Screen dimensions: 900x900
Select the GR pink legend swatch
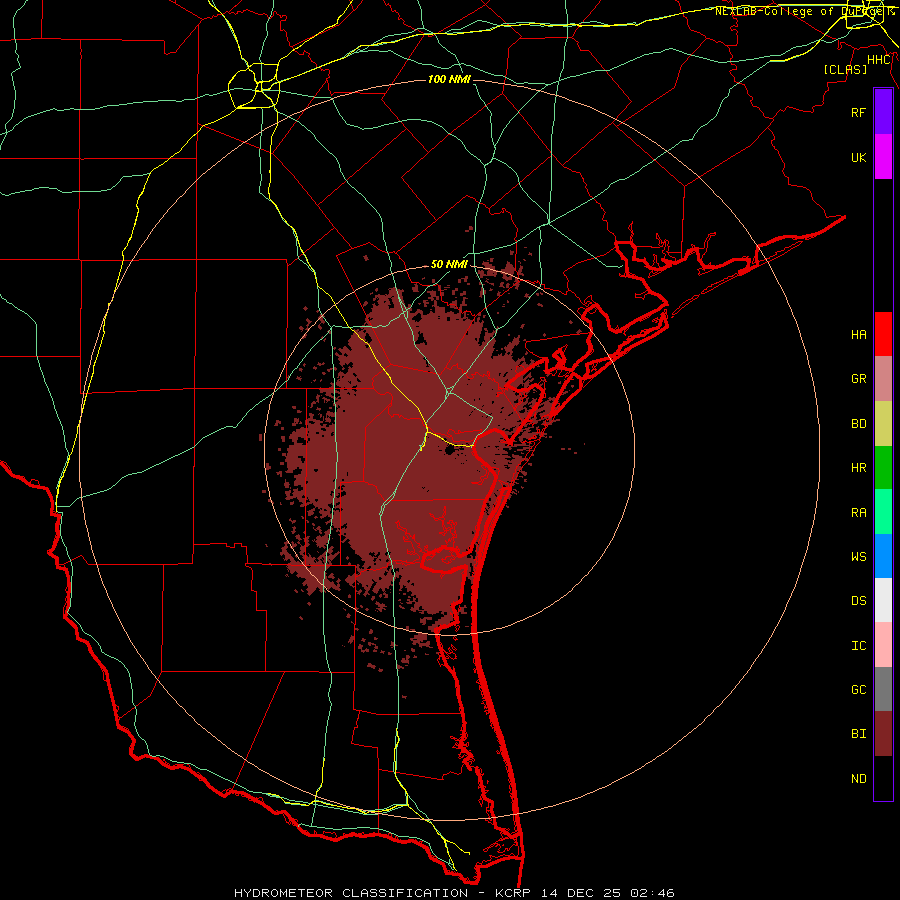(883, 379)
